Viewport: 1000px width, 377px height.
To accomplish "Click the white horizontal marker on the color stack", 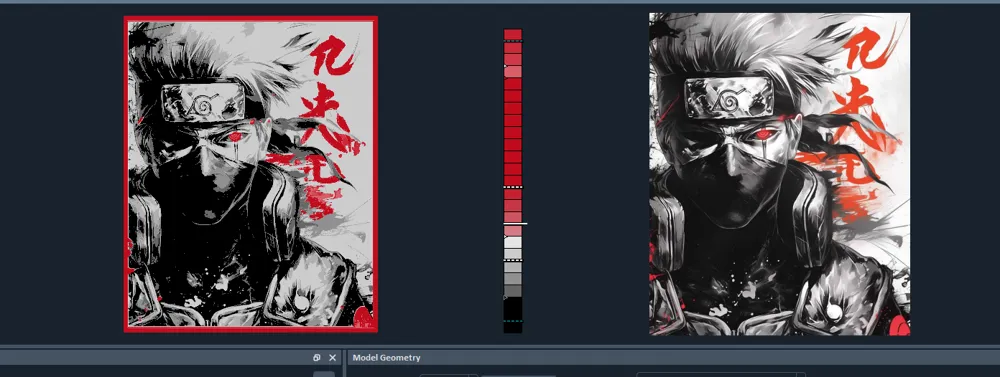I will (516, 224).
